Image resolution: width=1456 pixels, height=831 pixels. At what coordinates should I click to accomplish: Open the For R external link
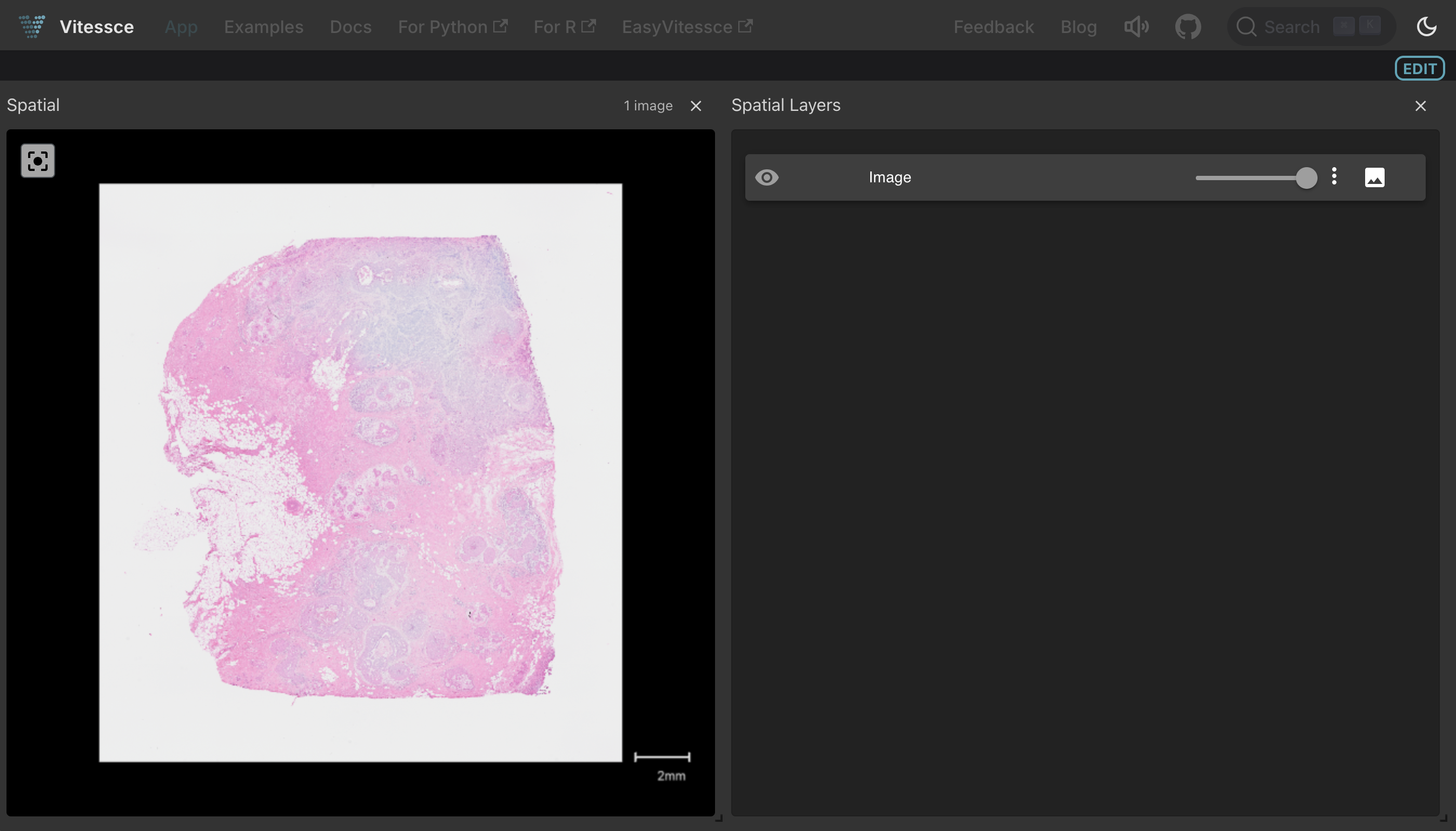(x=564, y=27)
